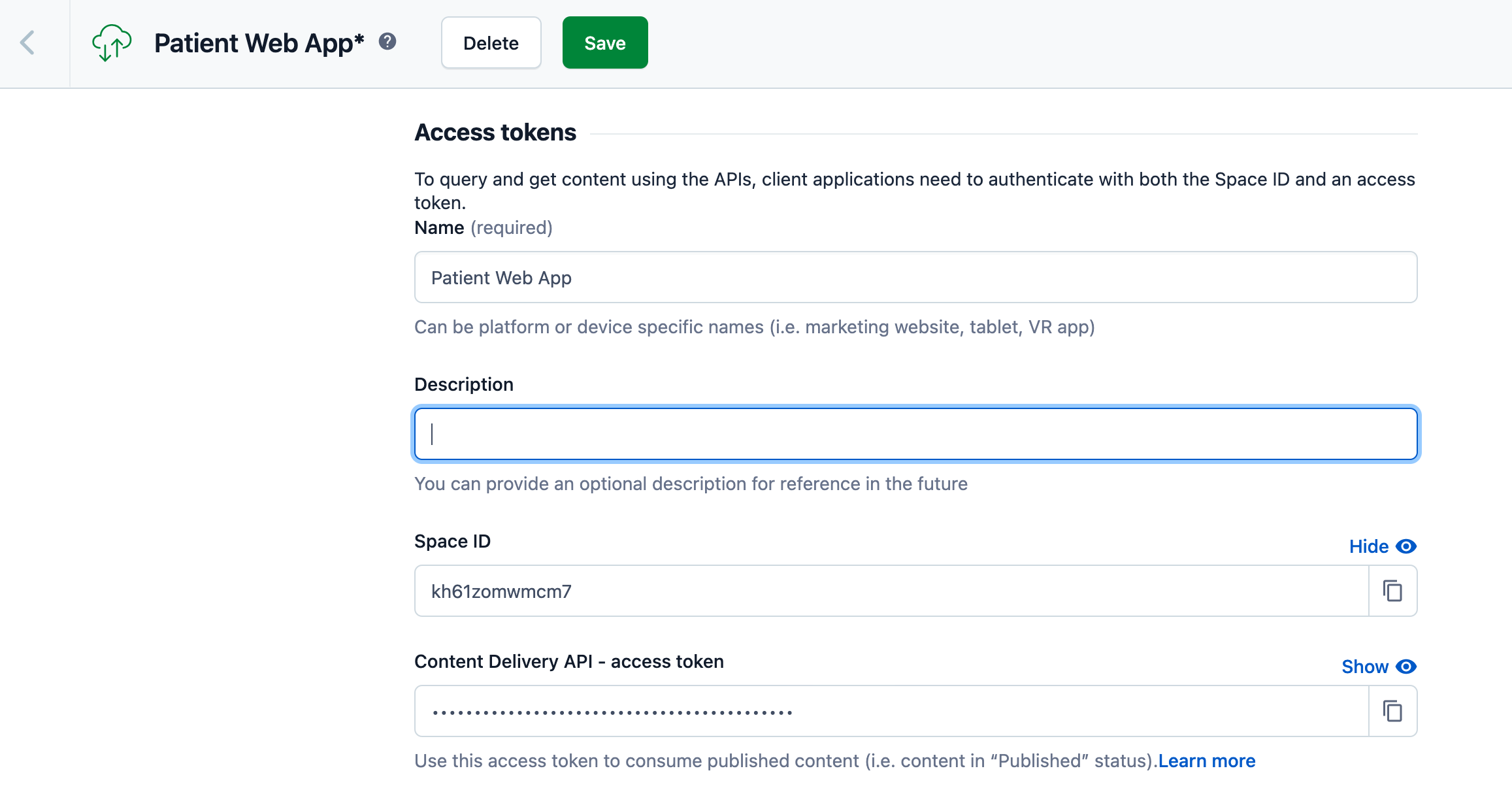1512x792 pixels.
Task: Copy the Content Delivery API access token
Action: point(1392,711)
